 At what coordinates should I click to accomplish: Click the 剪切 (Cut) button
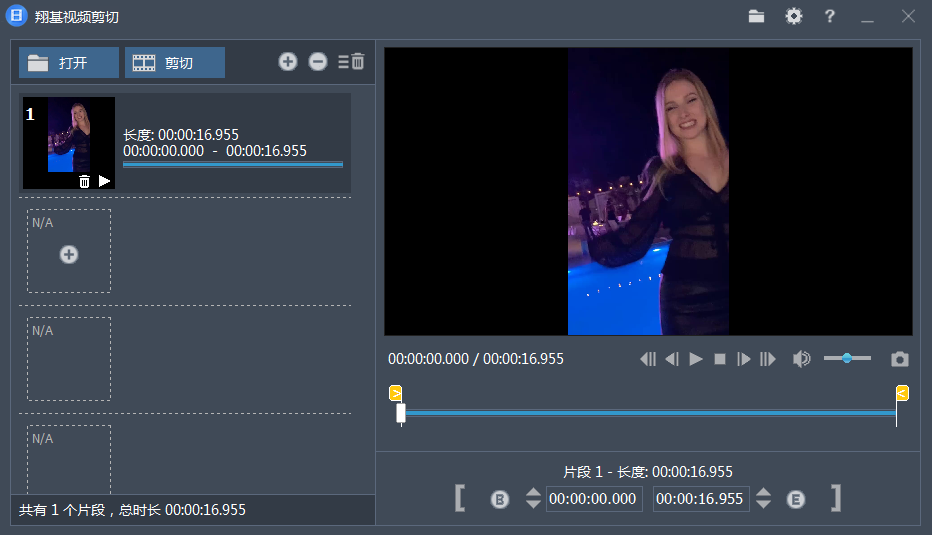click(x=174, y=63)
